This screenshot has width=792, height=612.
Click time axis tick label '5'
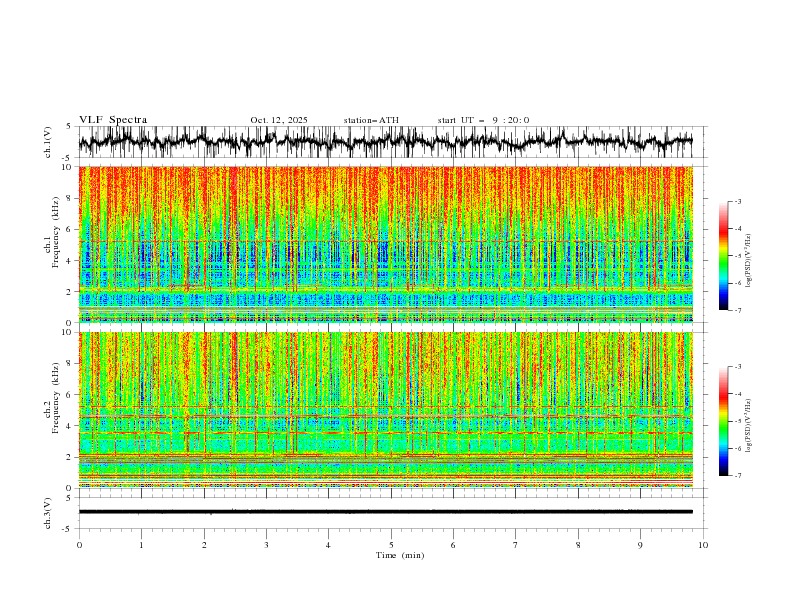click(391, 545)
